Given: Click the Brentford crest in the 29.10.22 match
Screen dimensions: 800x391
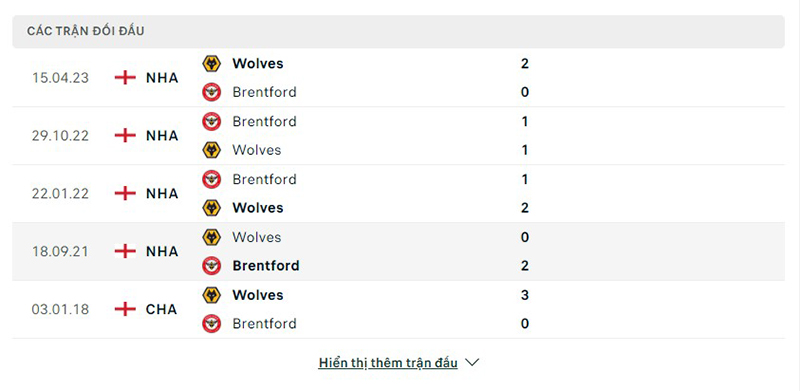Looking at the screenshot, I should (211, 121).
